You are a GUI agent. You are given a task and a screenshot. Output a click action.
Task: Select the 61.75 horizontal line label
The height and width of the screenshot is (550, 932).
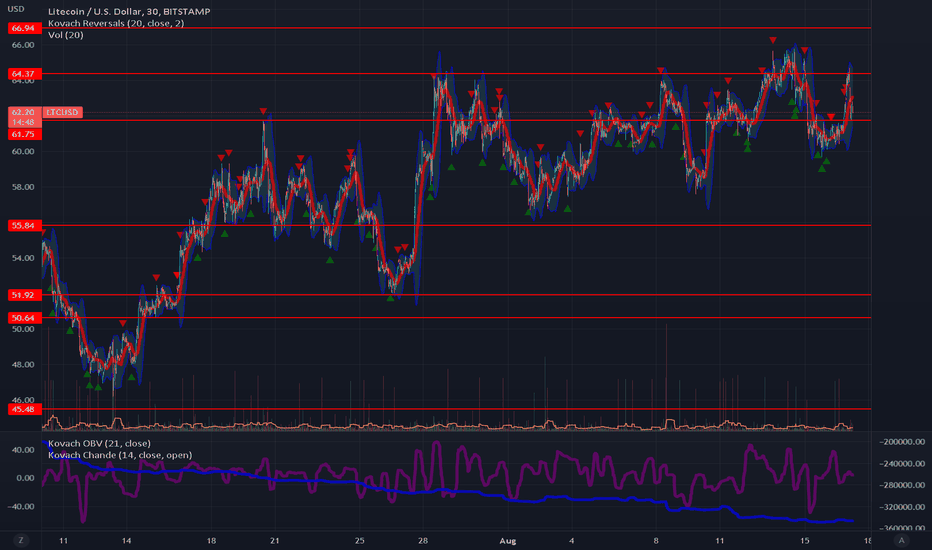pos(24,134)
